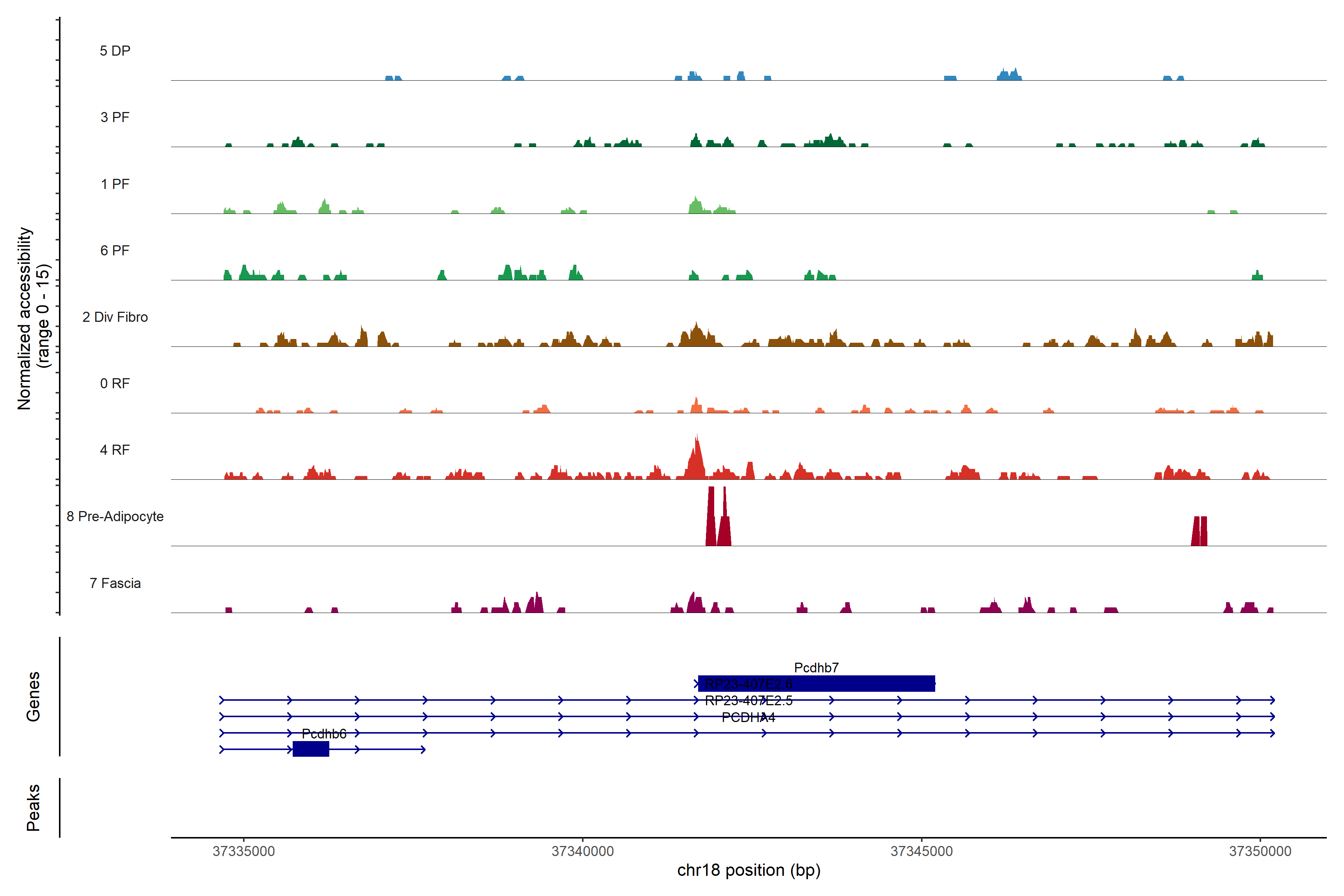
Task: Click the 0 RF track label
Action: [x=115, y=383]
